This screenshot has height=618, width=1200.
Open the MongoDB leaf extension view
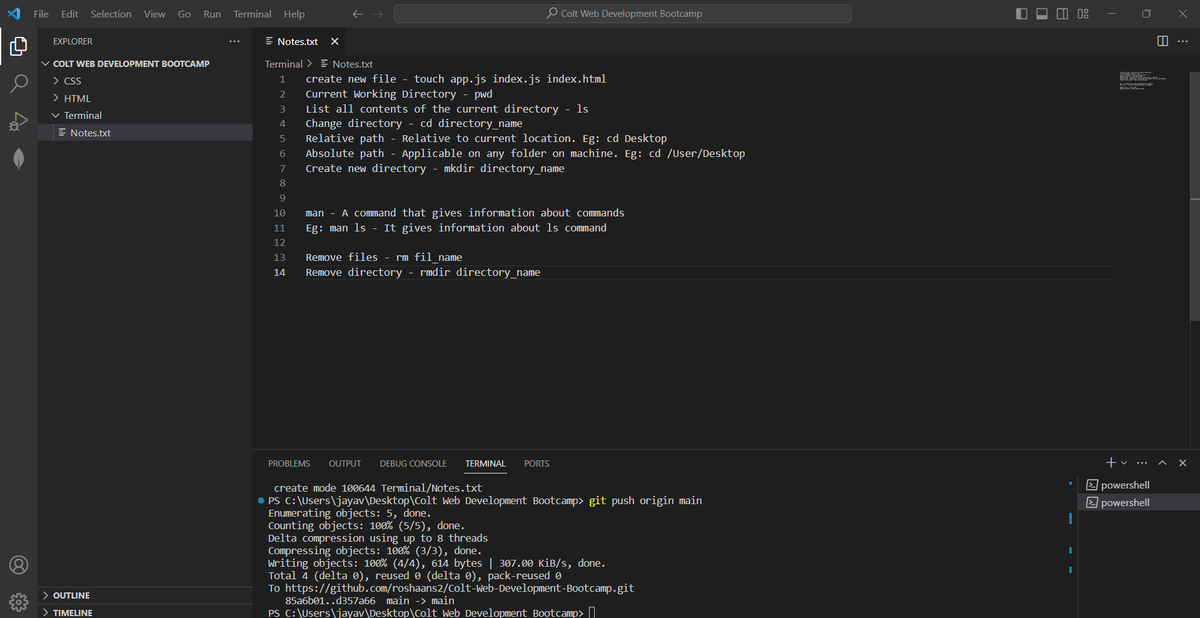pyautogui.click(x=18, y=159)
